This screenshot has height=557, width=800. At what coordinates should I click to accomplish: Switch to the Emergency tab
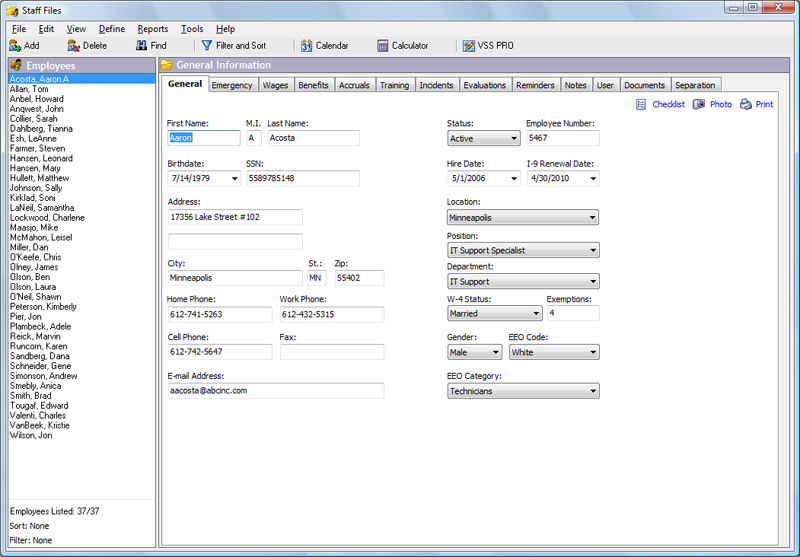[x=232, y=85]
